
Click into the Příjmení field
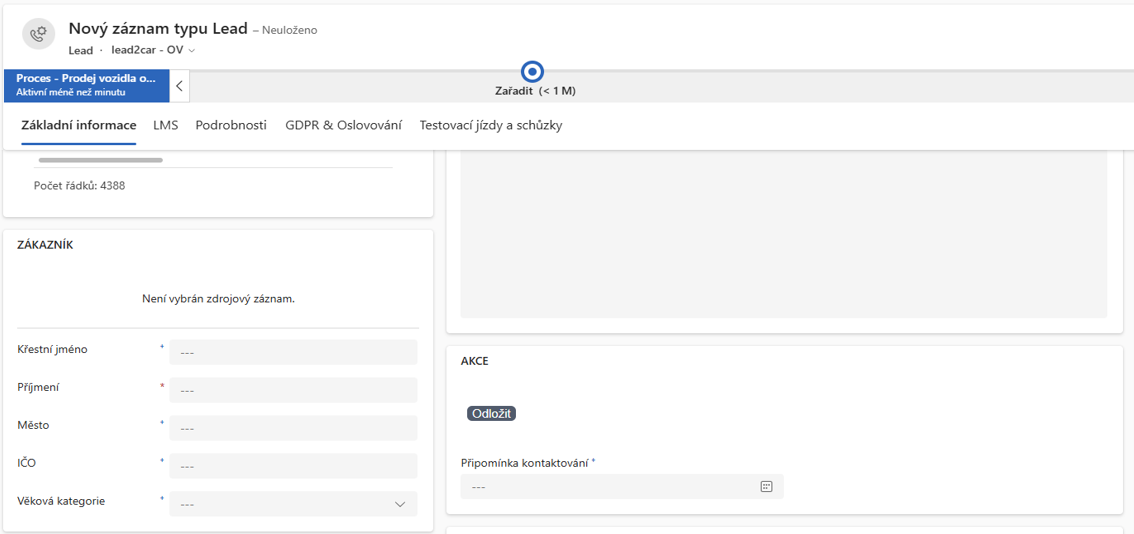point(293,390)
